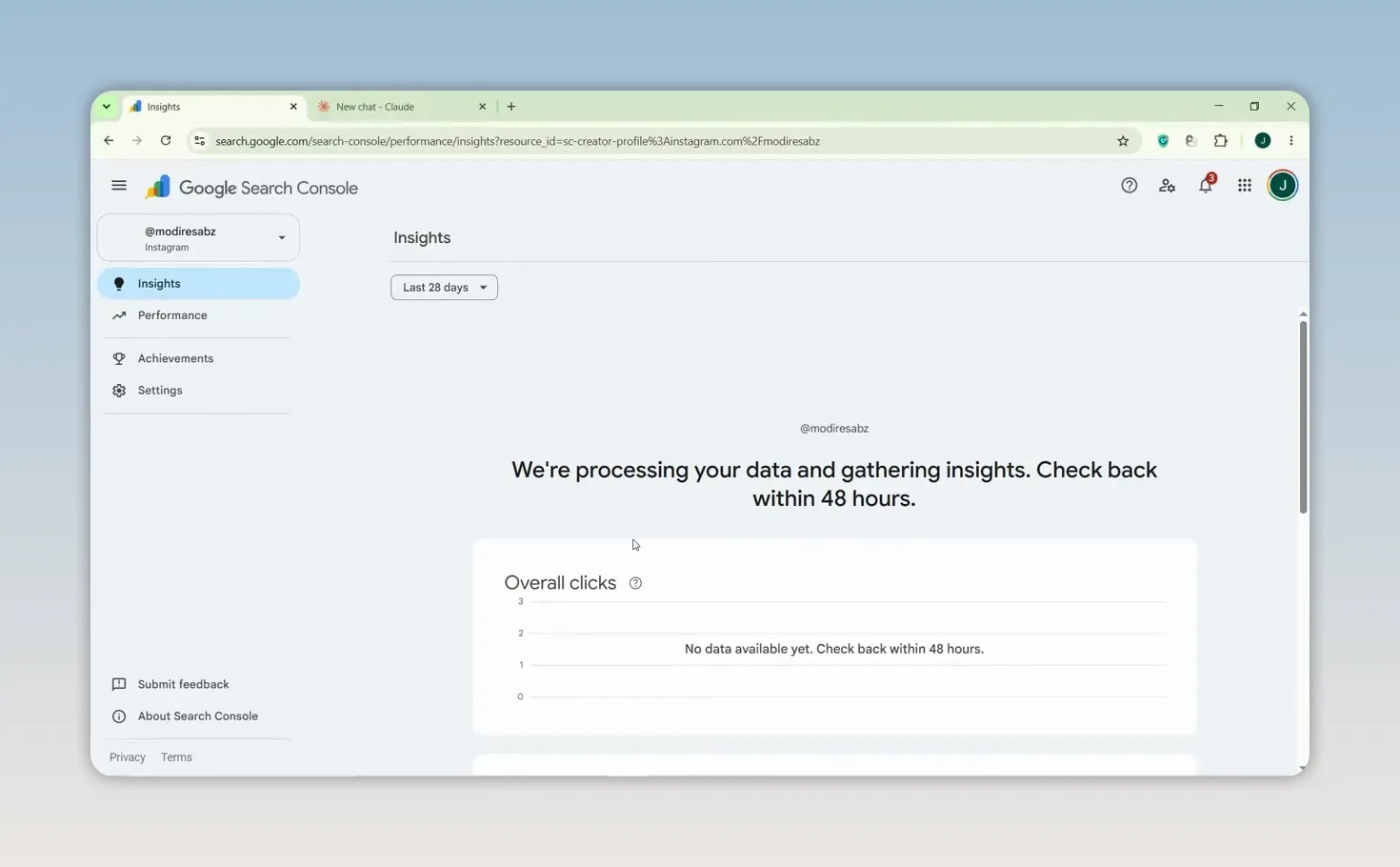The width and height of the screenshot is (1400, 867).
Task: Click the scrollbar down arrow
Action: [1303, 768]
